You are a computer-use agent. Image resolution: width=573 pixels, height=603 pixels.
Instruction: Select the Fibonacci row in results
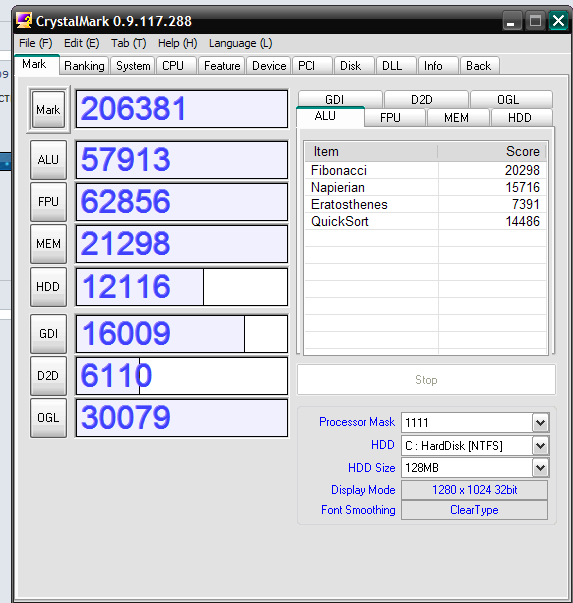[425, 170]
